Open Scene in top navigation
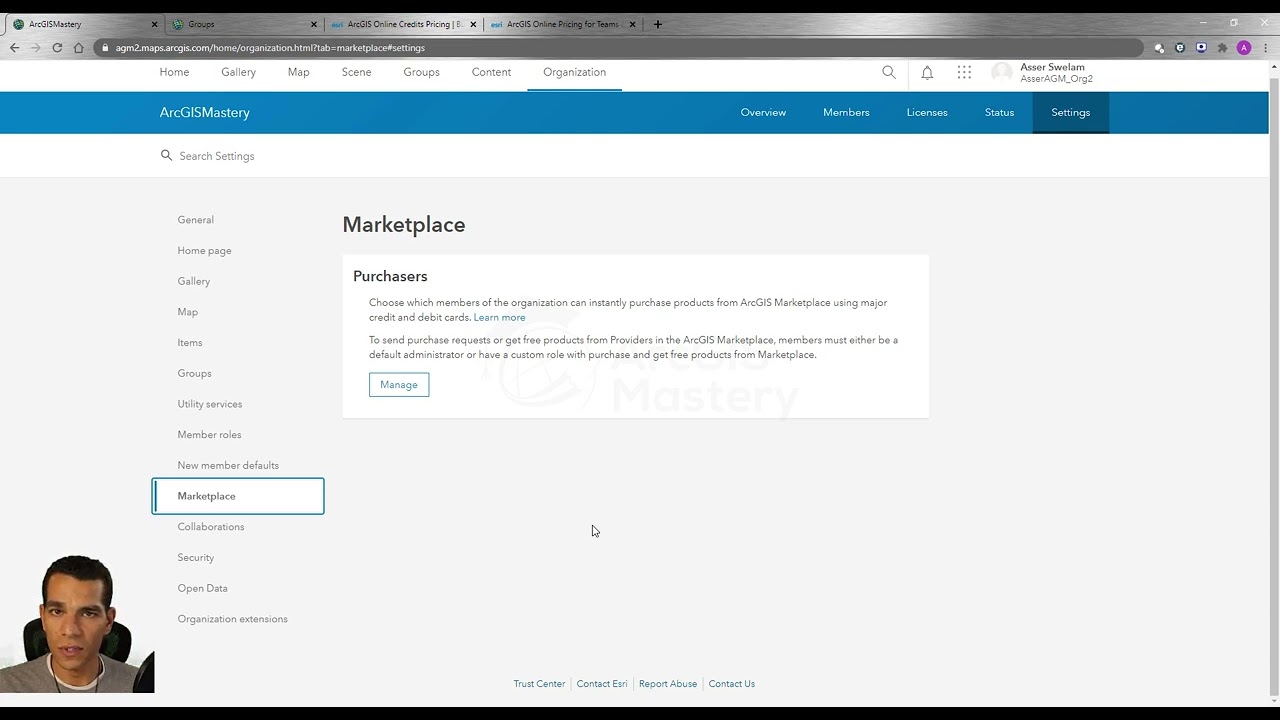 coord(357,72)
